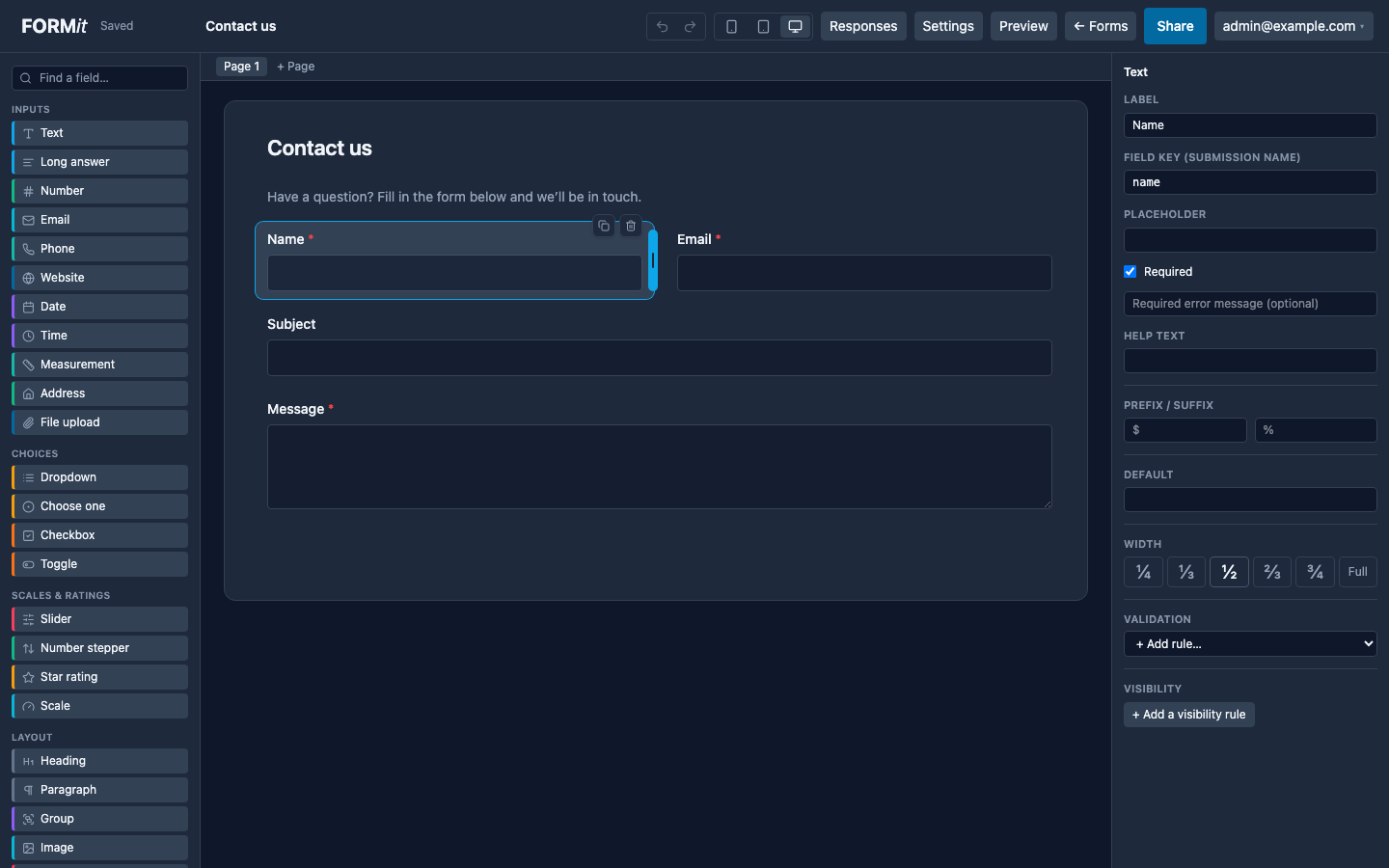This screenshot has height=868, width=1389.
Task: Click the suffix input showing %
Action: (1316, 430)
